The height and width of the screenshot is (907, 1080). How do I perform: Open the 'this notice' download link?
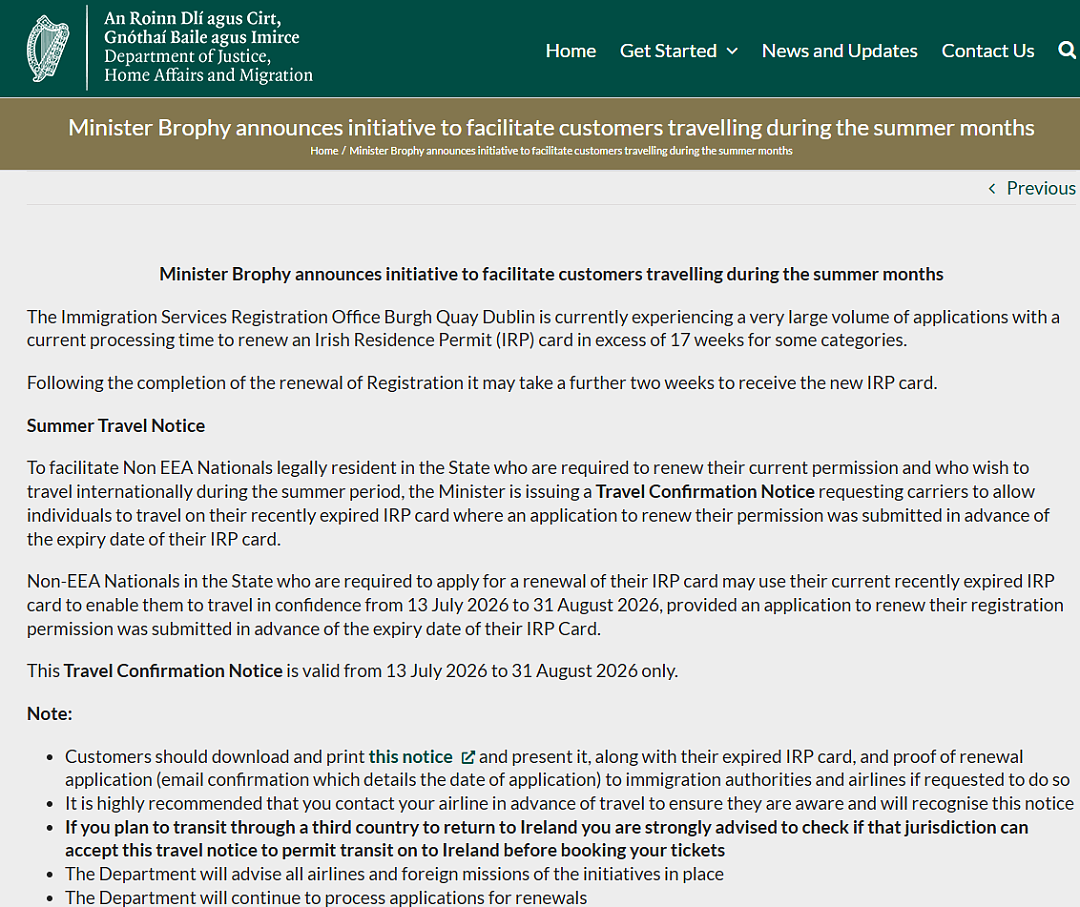coord(411,757)
